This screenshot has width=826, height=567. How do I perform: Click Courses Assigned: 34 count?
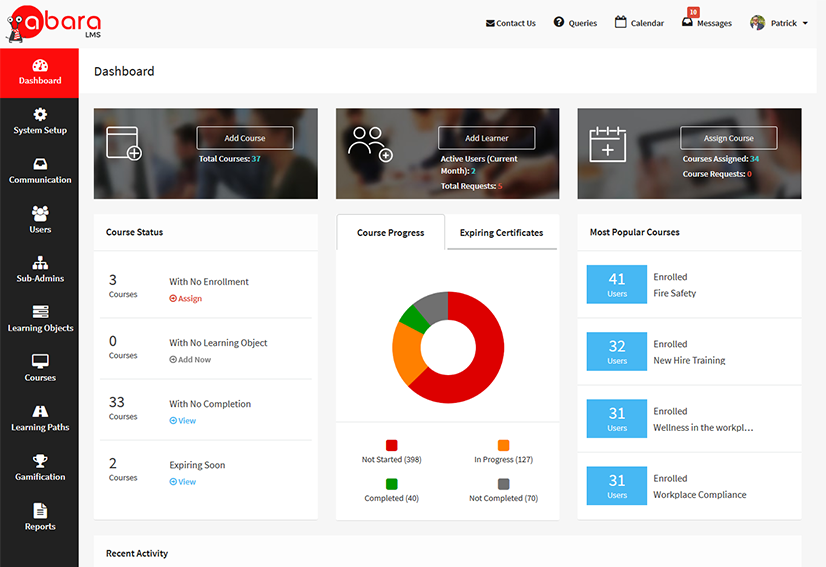(x=721, y=159)
